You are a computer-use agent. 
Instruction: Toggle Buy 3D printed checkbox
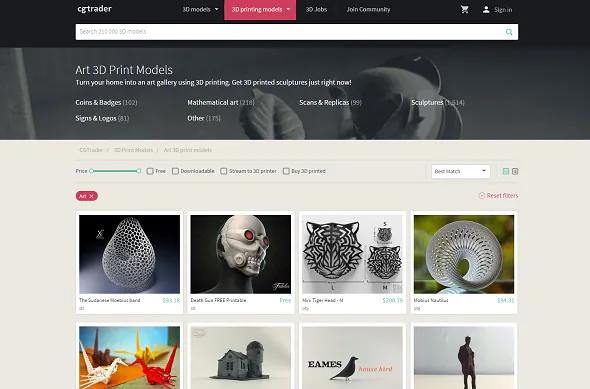point(286,171)
